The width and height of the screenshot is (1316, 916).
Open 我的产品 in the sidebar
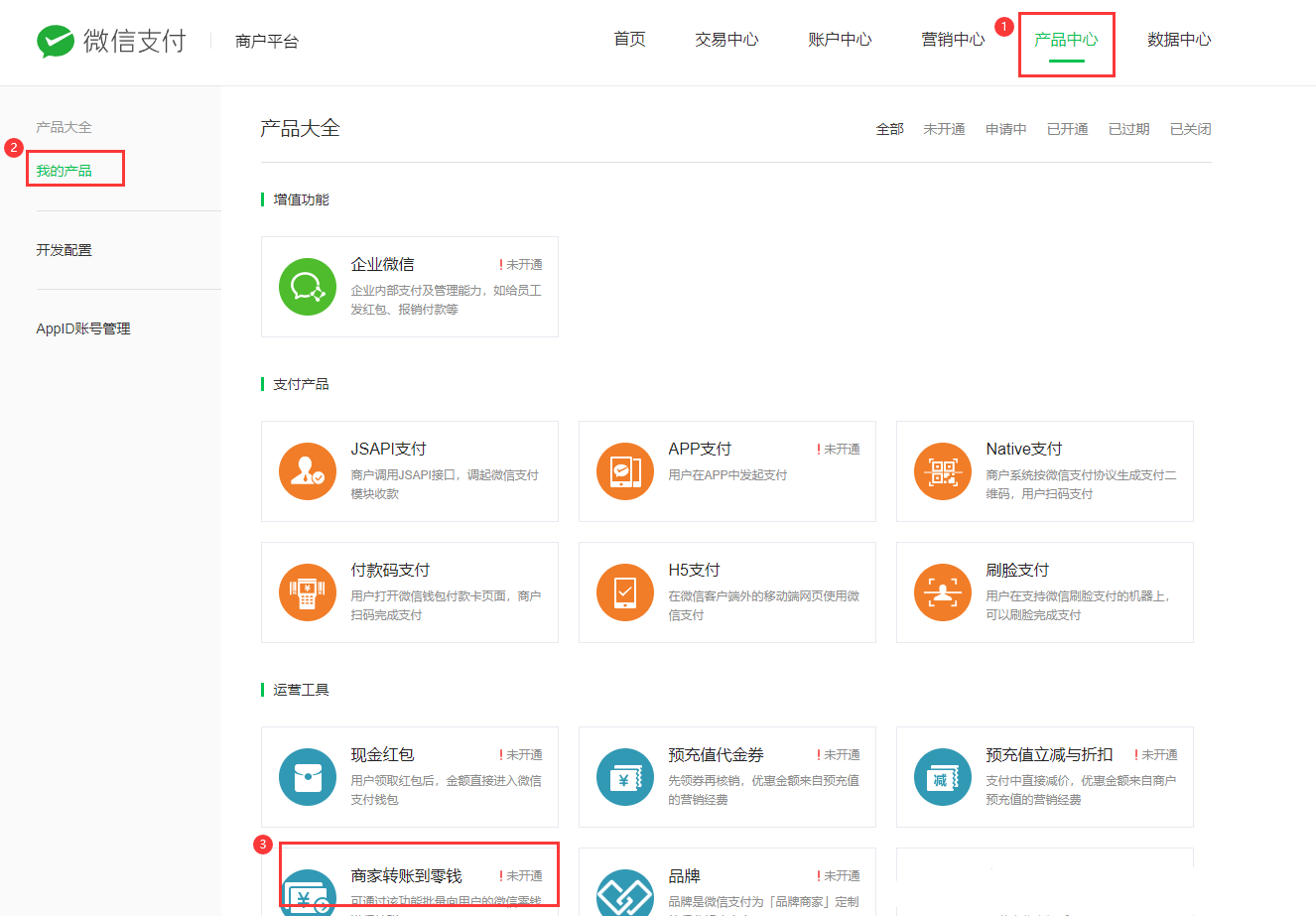tap(65, 171)
